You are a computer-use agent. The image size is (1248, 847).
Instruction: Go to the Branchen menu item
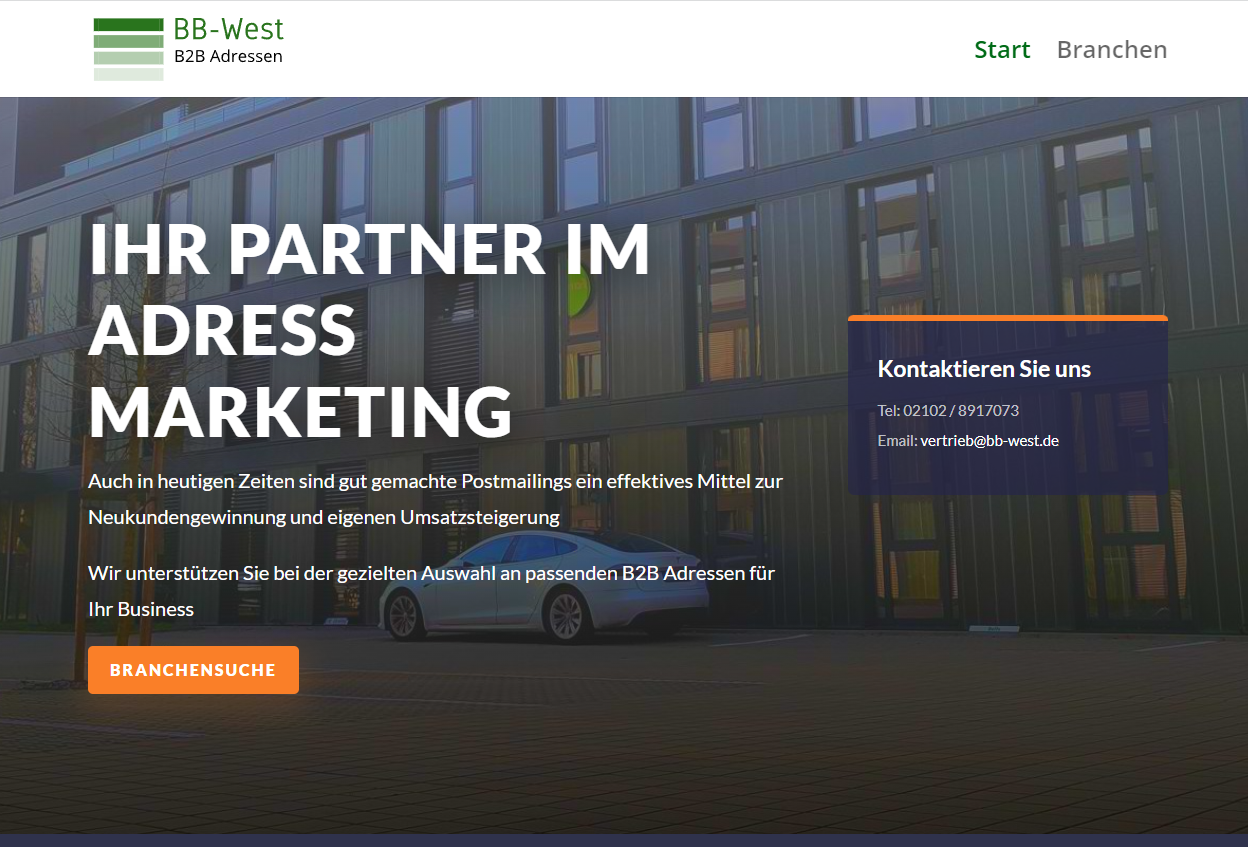point(1111,50)
